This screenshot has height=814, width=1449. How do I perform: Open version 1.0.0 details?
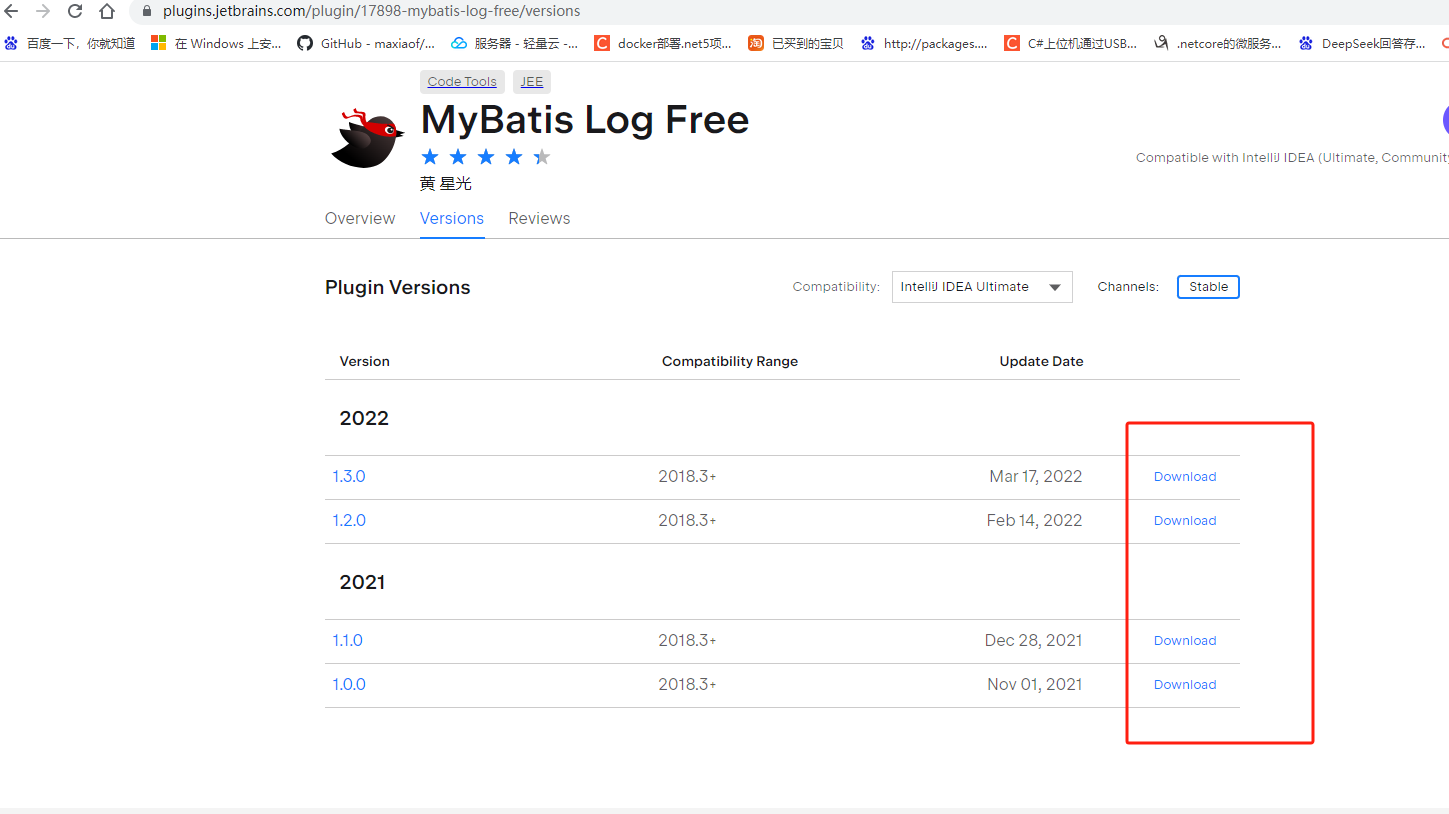pos(349,684)
